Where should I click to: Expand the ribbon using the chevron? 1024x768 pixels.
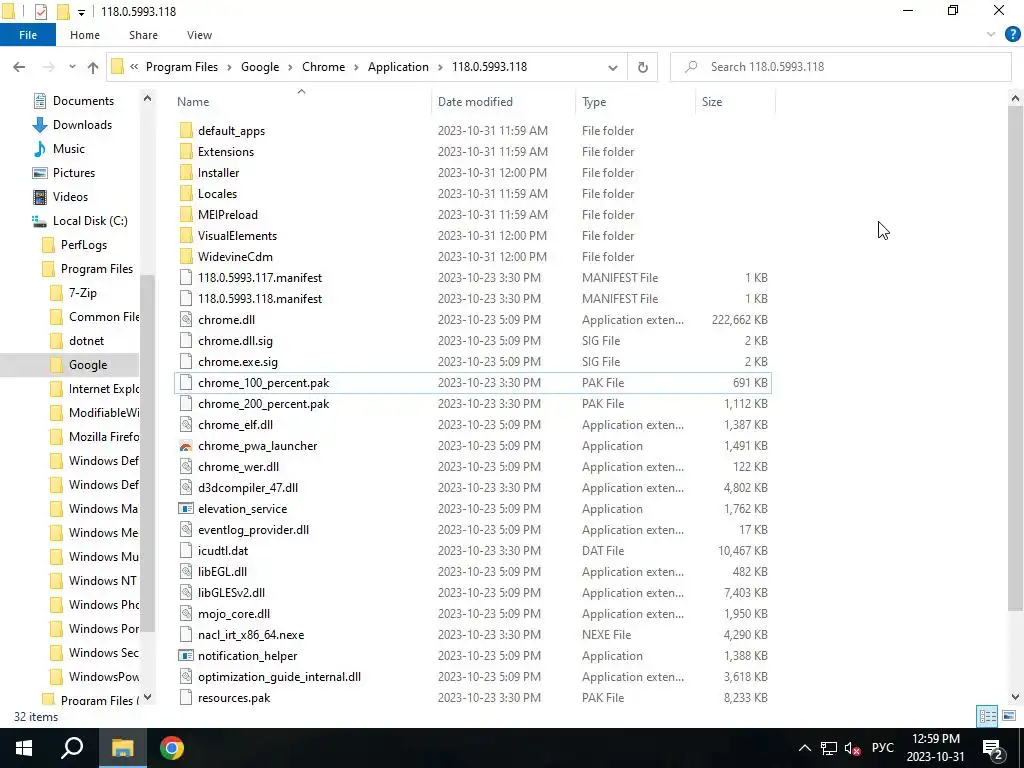[991, 35]
